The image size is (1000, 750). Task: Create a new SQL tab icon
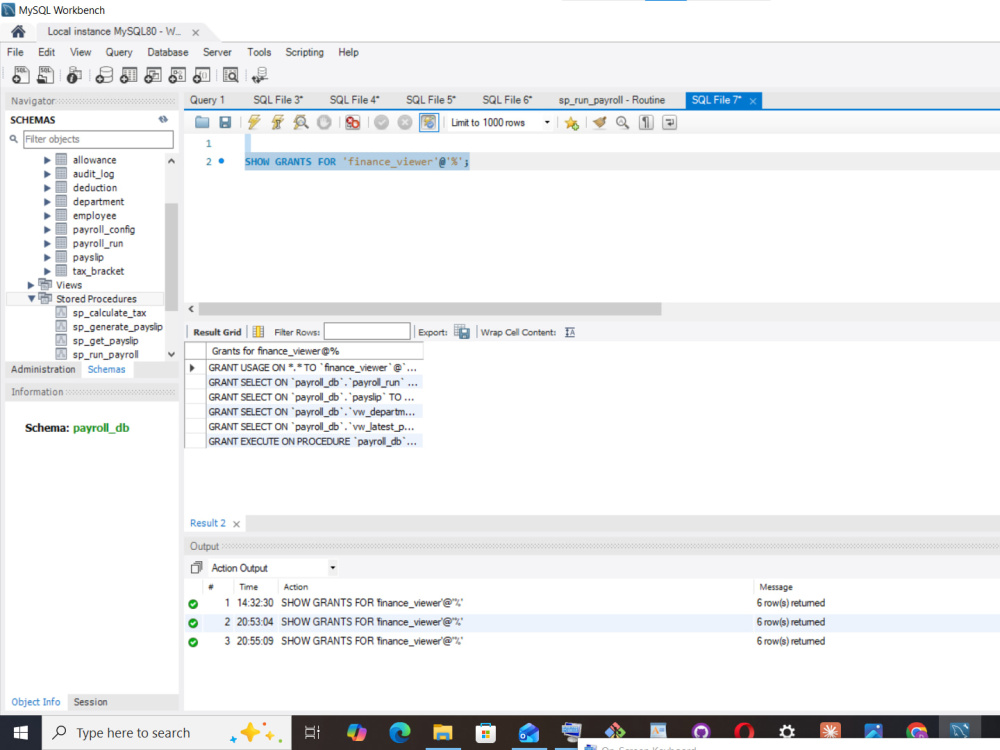pos(20,75)
